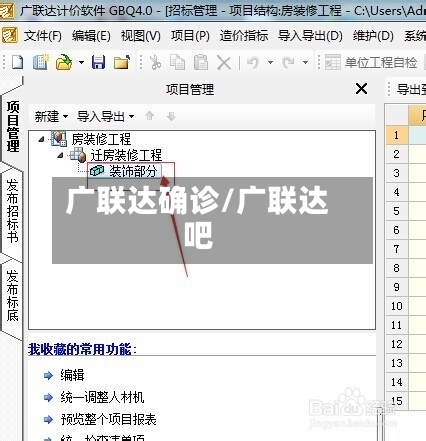Image resolution: width=426 pixels, height=441 pixels.
Task: Click the Redo arrow icon
Action: coord(288,62)
